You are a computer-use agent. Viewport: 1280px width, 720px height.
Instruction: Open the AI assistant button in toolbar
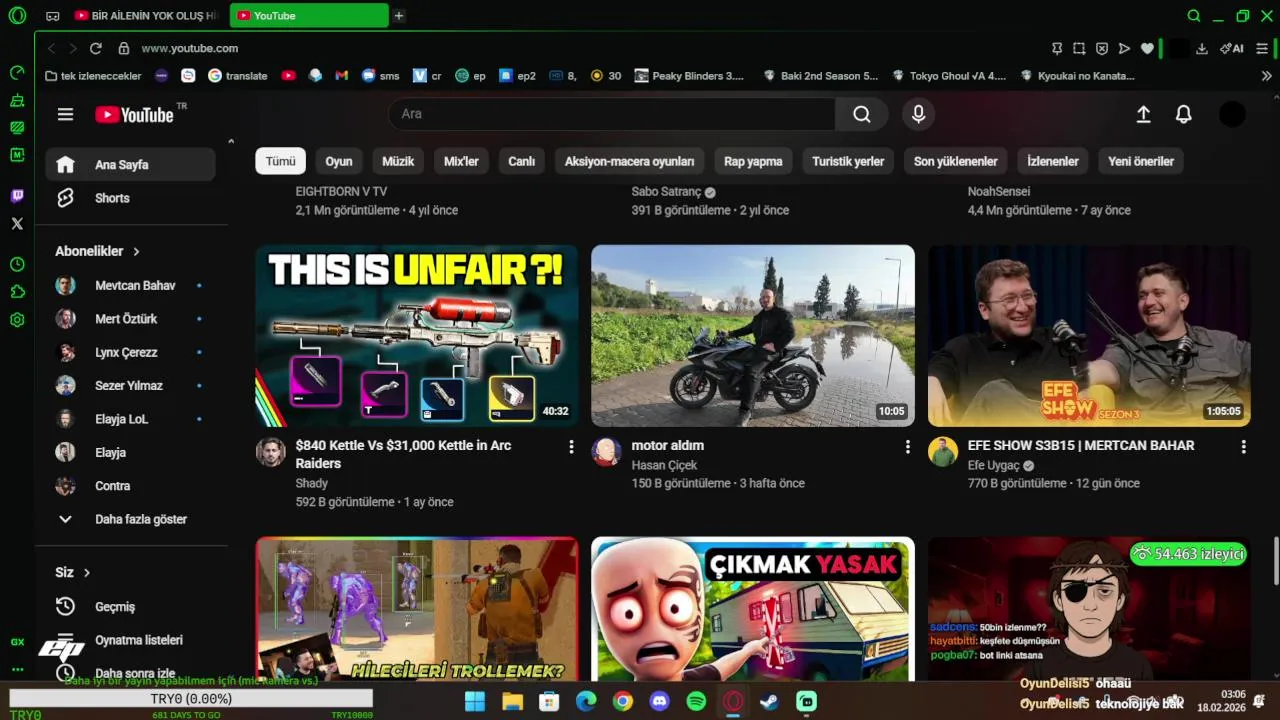point(1231,48)
